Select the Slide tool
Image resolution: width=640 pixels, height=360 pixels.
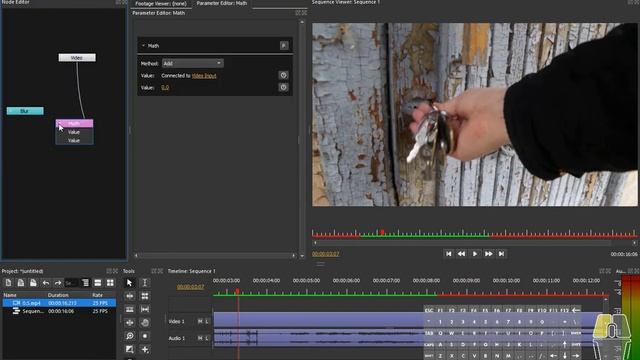click(x=129, y=322)
